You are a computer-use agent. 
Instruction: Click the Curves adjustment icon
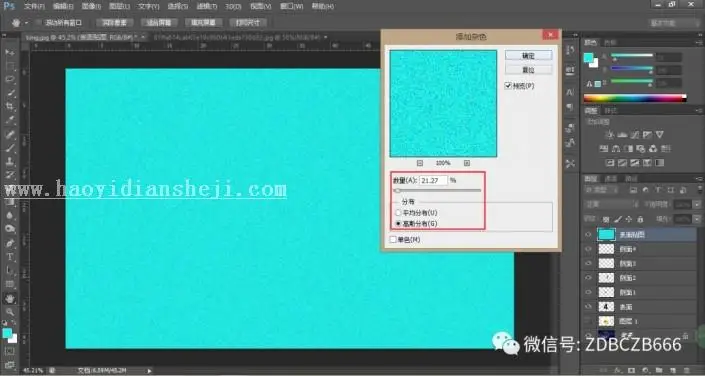pos(635,134)
